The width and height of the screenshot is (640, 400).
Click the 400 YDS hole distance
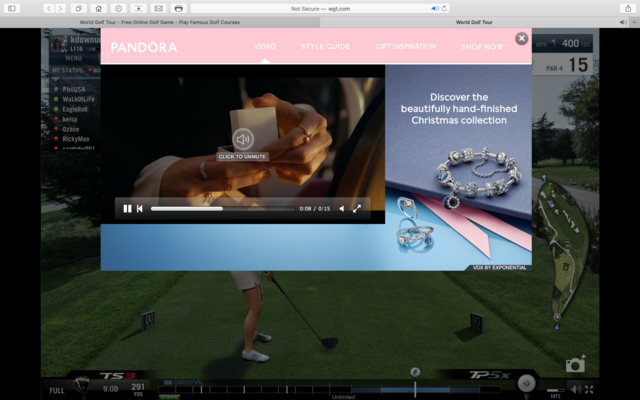(576, 43)
